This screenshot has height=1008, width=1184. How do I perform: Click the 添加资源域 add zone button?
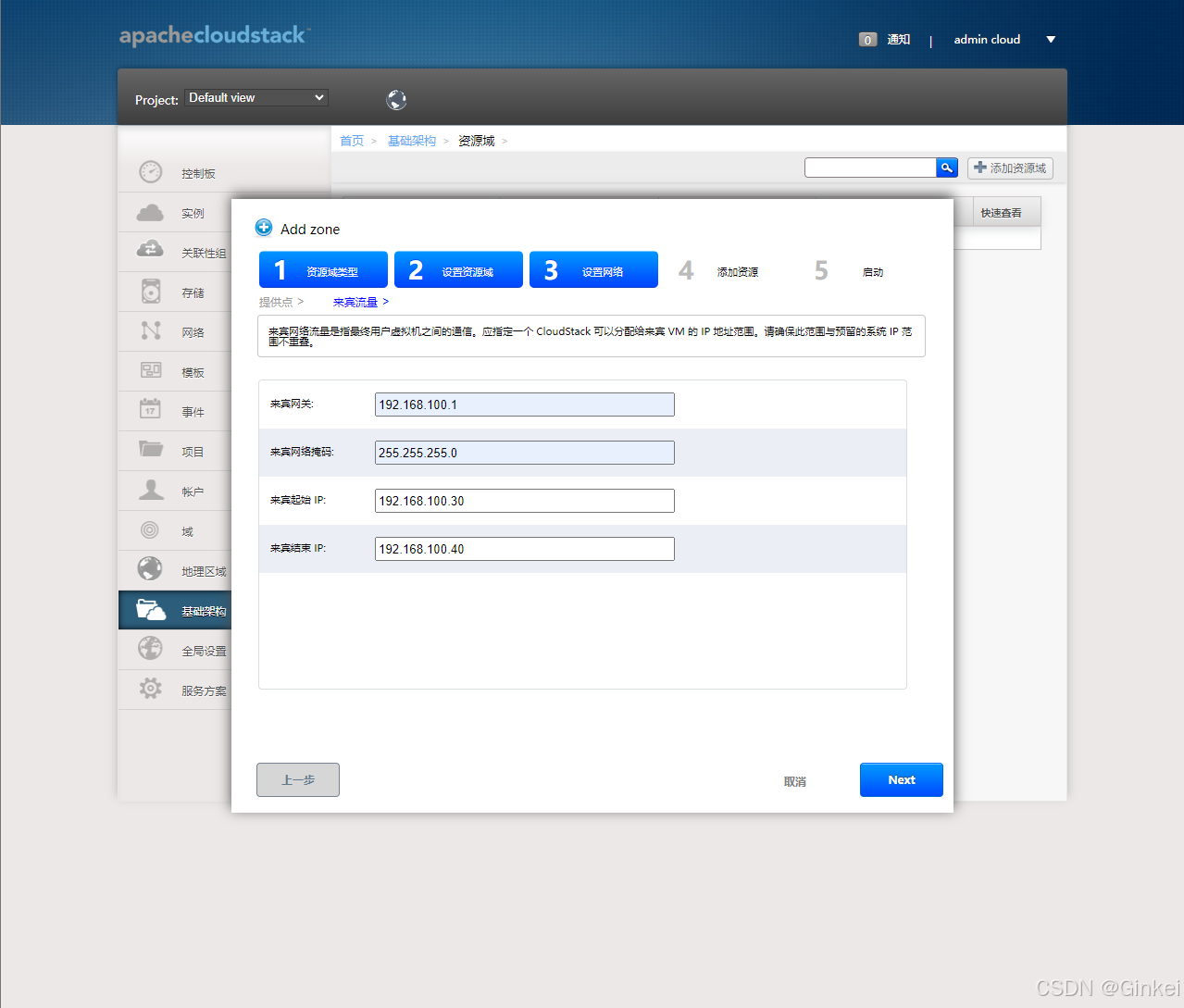[x=1009, y=168]
